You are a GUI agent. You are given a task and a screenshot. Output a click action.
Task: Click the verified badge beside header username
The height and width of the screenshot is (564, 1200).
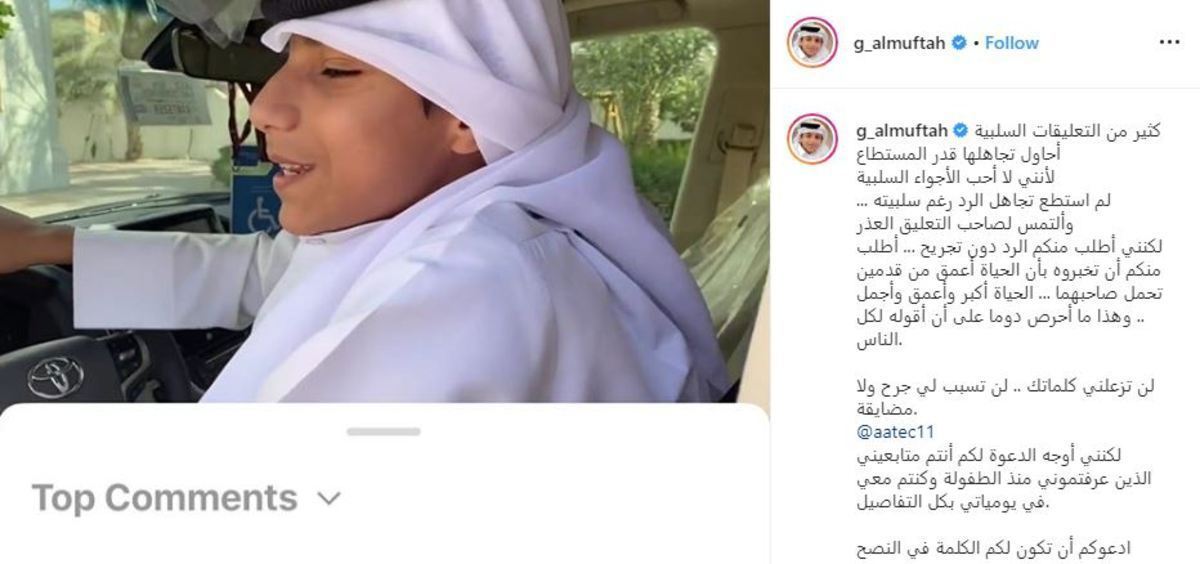(960, 43)
